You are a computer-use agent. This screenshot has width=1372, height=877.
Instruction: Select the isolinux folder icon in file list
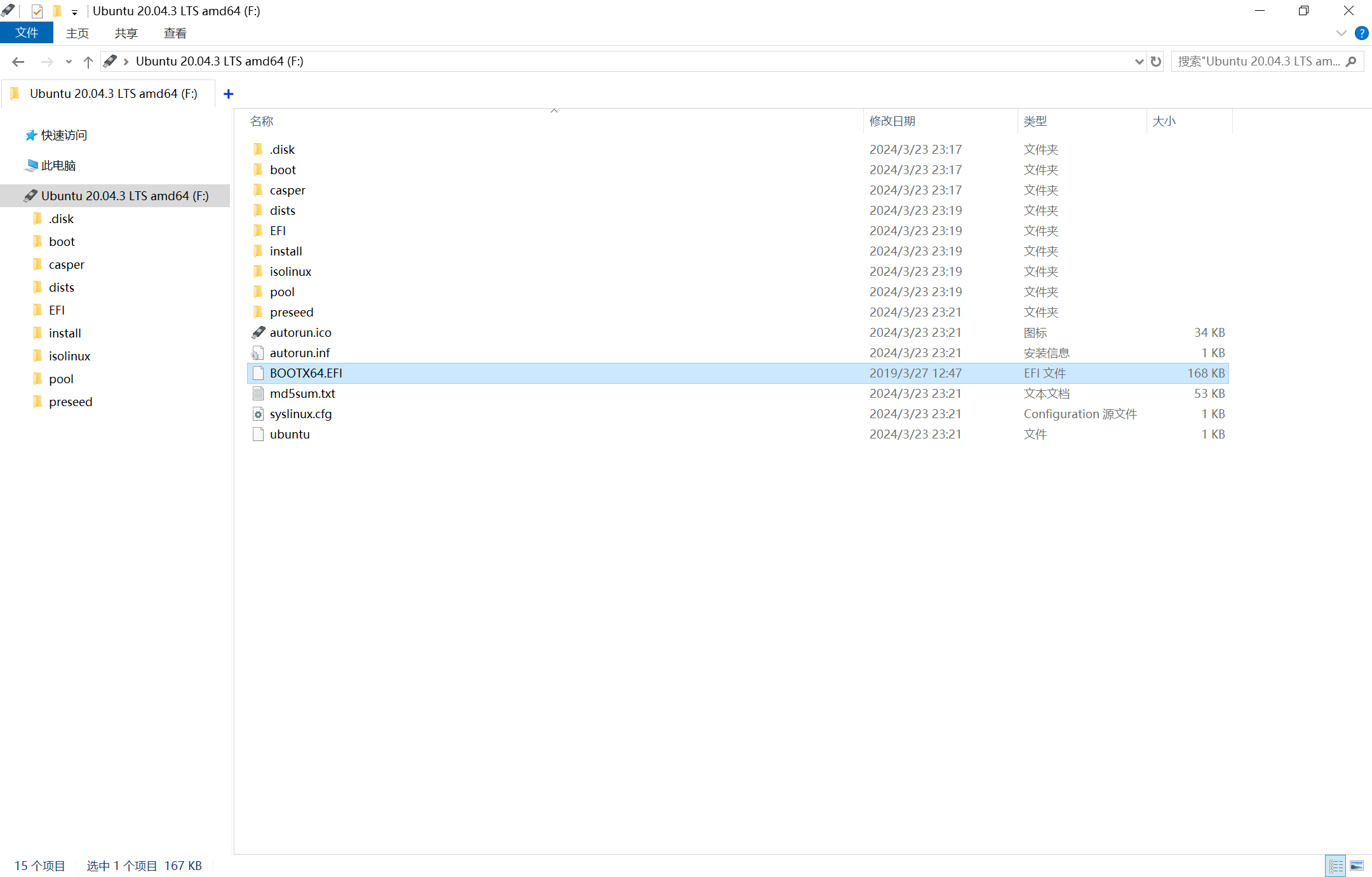258,271
